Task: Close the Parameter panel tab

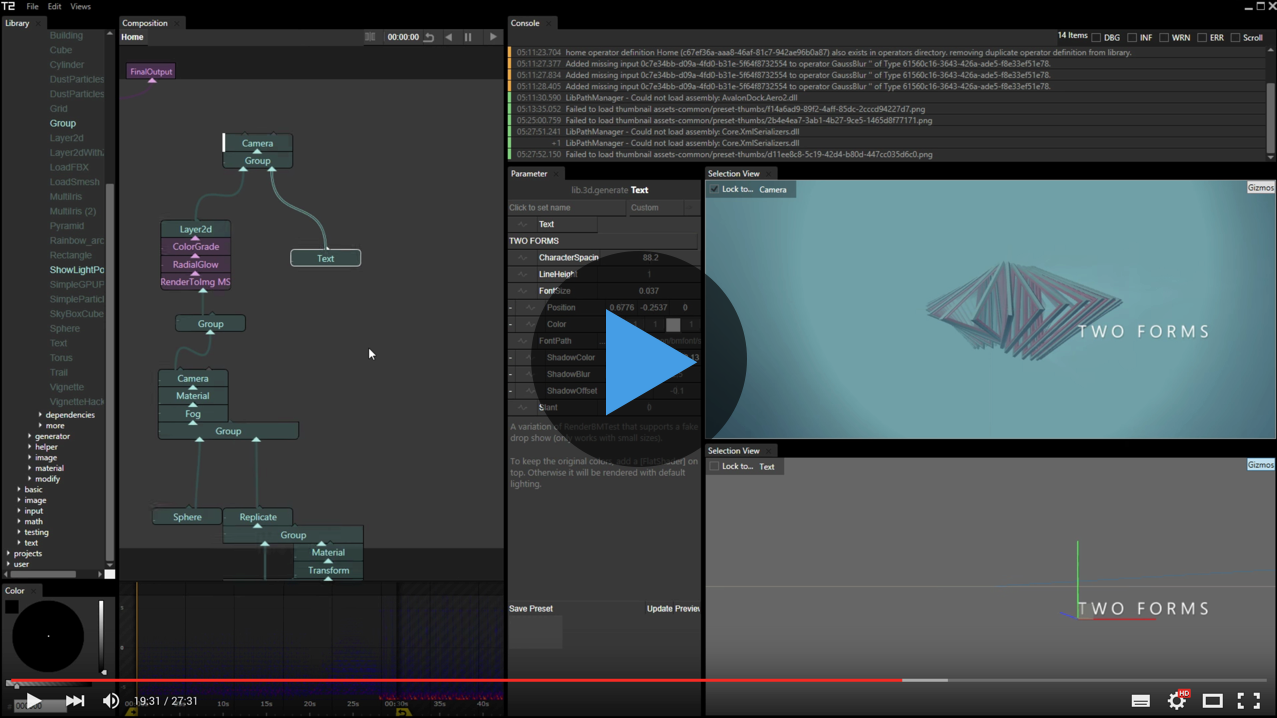Action: pos(557,174)
